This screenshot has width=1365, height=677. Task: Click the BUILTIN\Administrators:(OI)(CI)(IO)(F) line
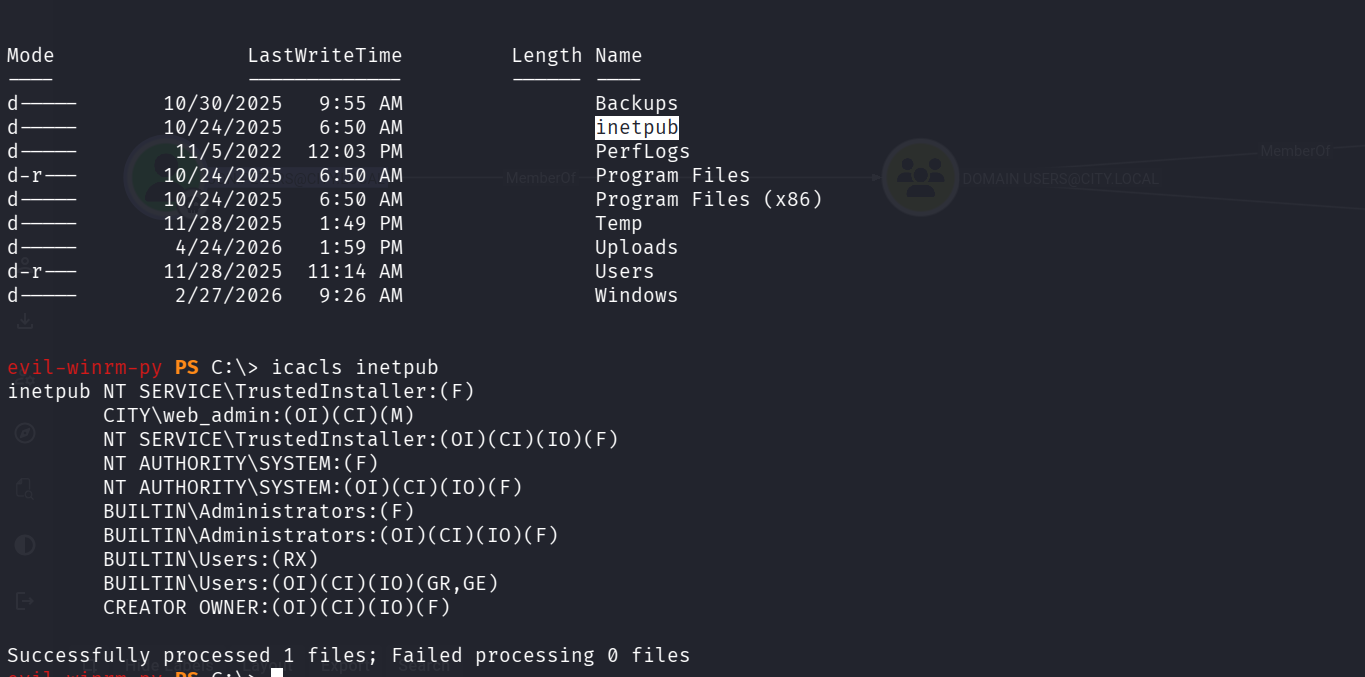(x=331, y=535)
